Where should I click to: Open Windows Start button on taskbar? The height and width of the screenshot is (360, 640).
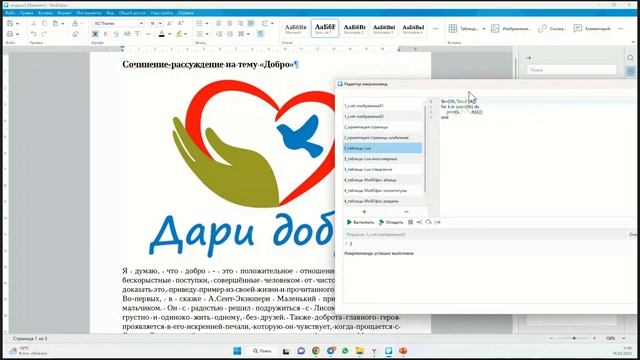point(237,351)
